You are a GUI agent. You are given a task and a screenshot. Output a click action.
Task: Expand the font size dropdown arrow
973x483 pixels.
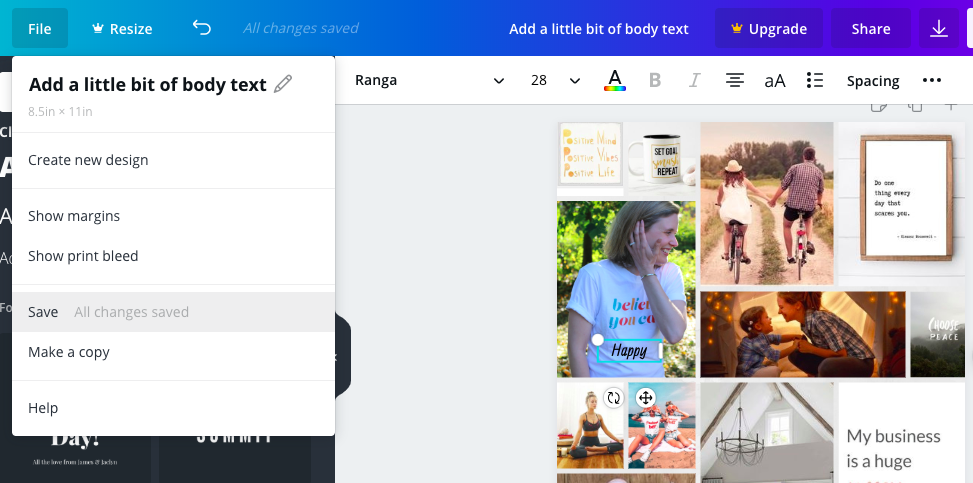574,81
